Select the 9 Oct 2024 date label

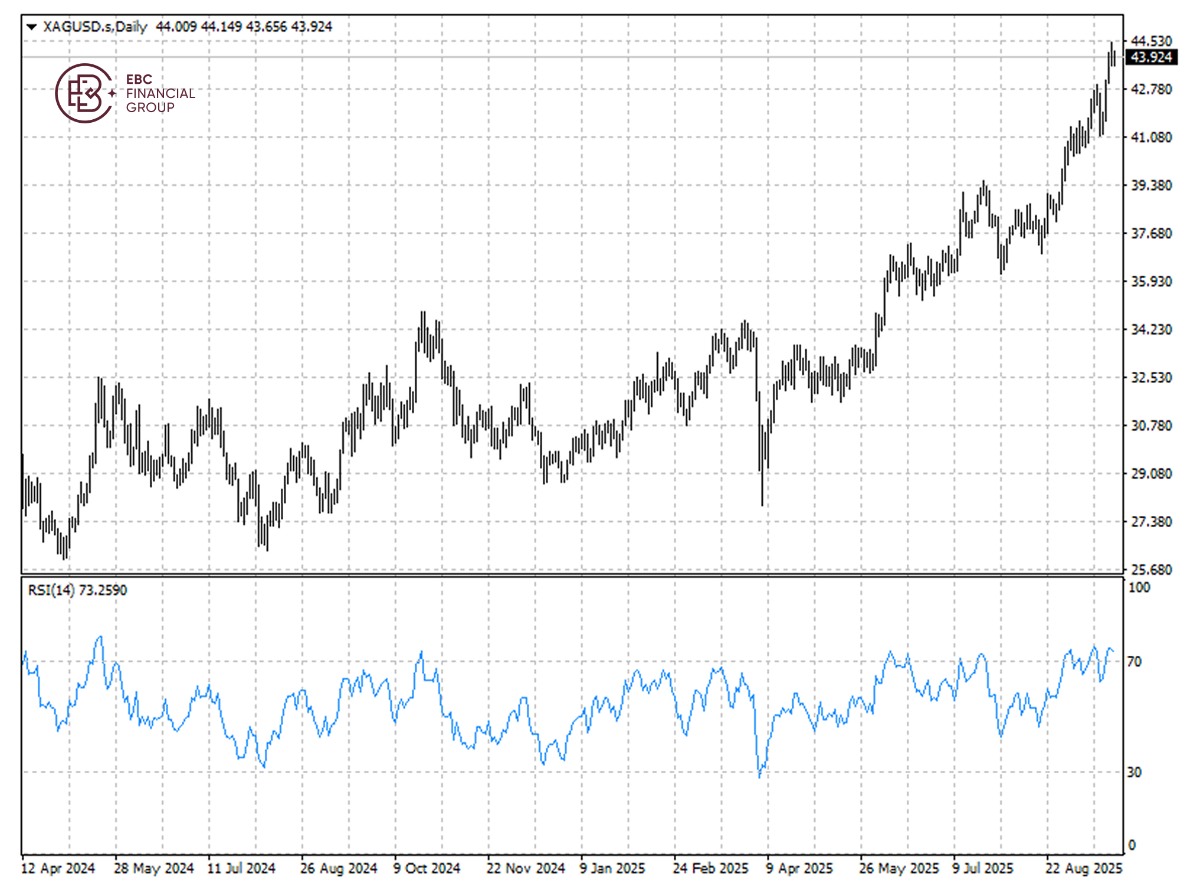(x=427, y=868)
